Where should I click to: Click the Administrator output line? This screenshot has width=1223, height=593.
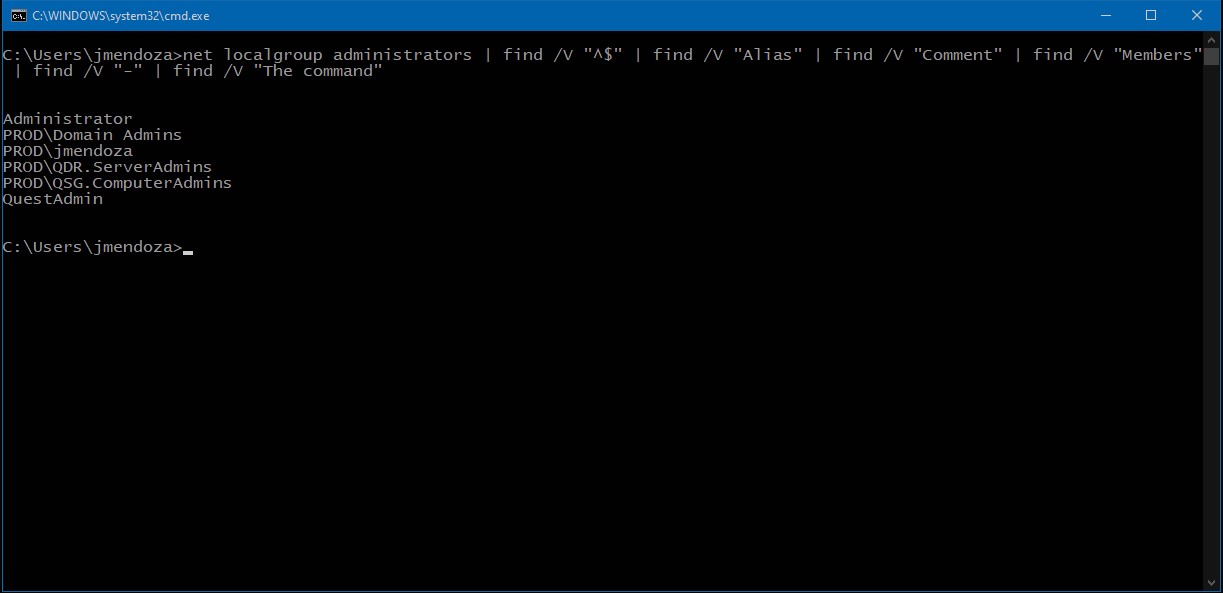(67, 119)
